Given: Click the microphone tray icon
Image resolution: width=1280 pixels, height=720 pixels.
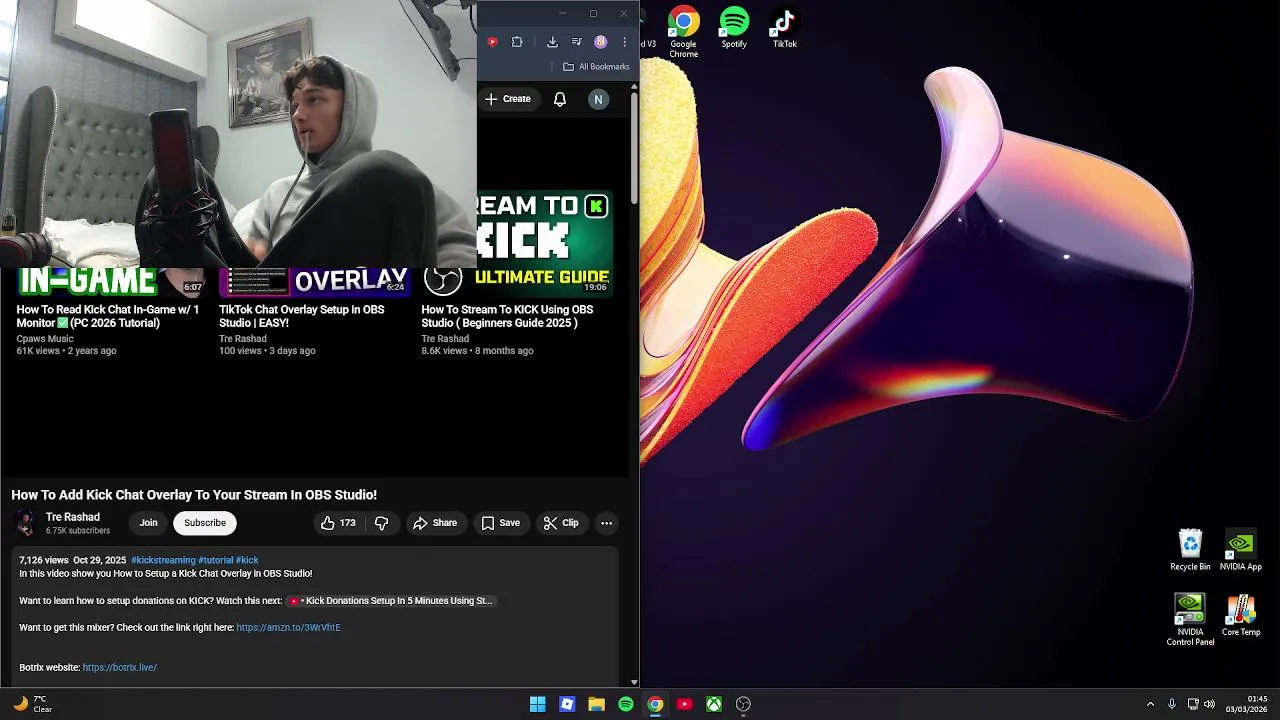Looking at the screenshot, I should pos(1172,704).
